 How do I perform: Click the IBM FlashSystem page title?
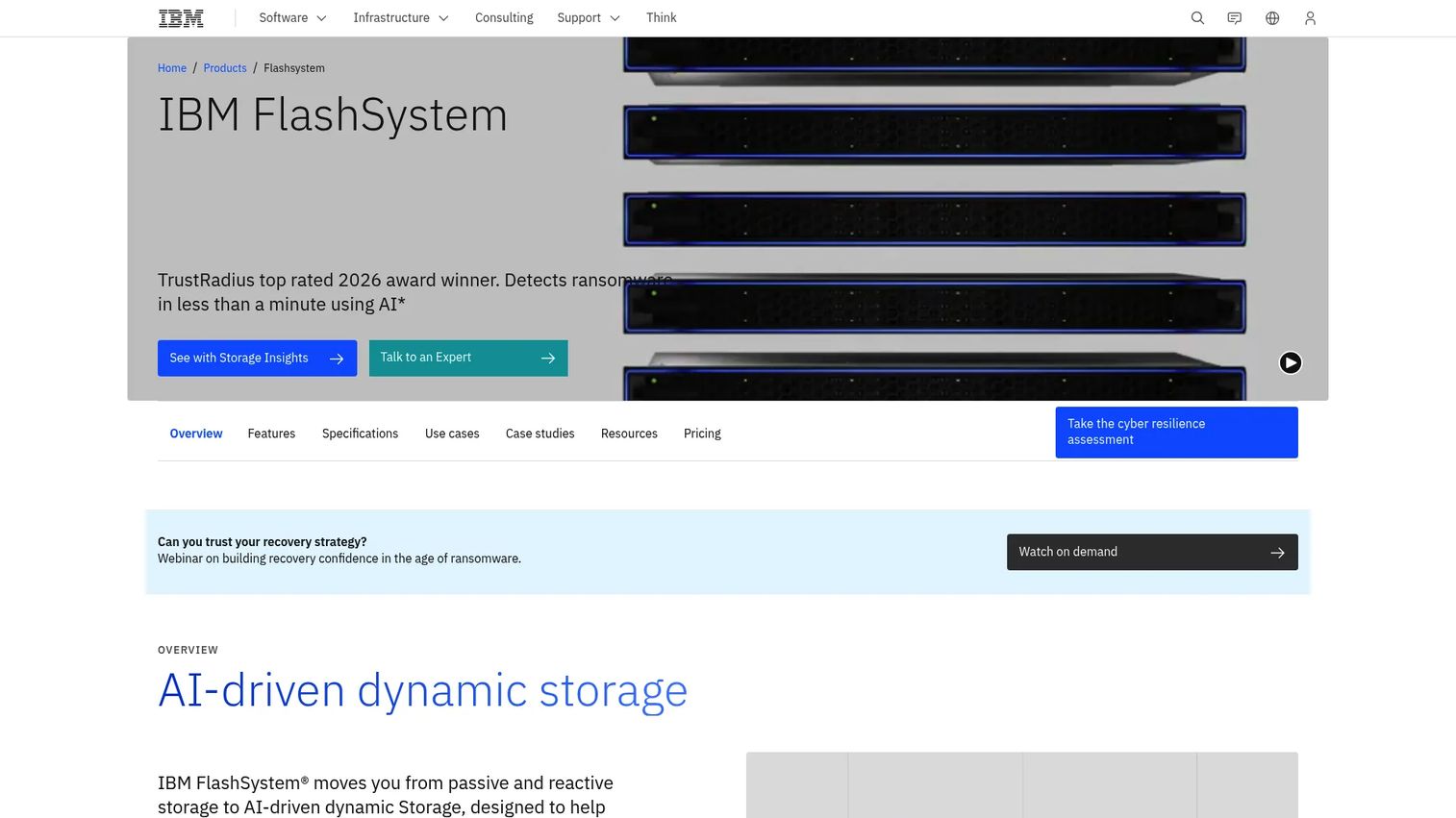pos(333,115)
